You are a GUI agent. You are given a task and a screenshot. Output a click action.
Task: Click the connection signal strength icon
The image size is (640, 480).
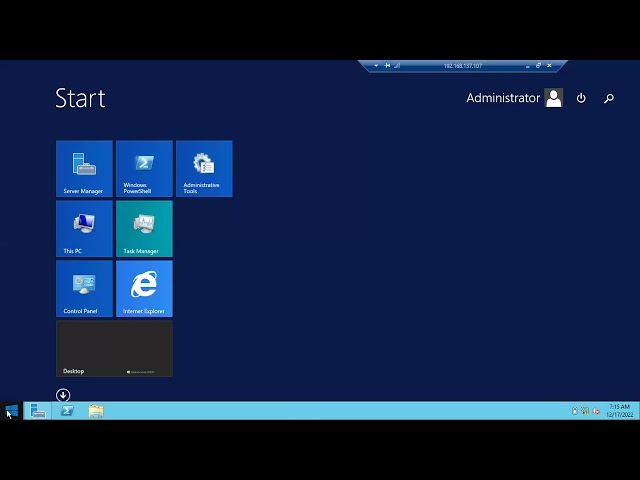397,66
